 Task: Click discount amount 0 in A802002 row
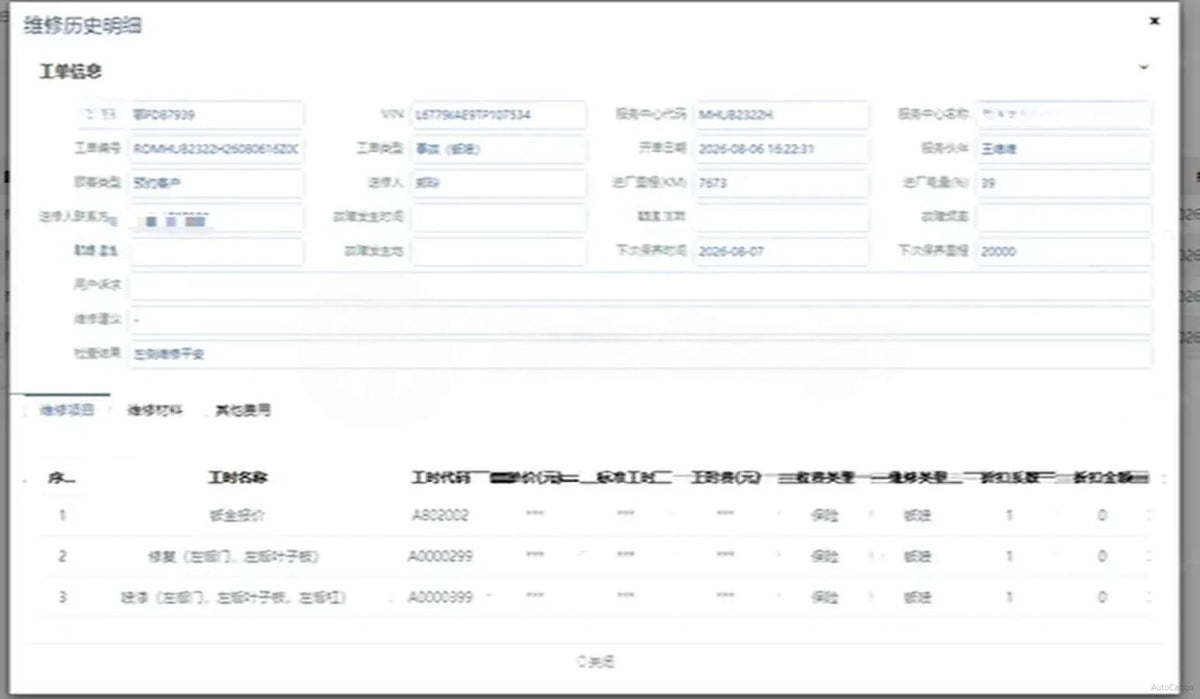1102,516
